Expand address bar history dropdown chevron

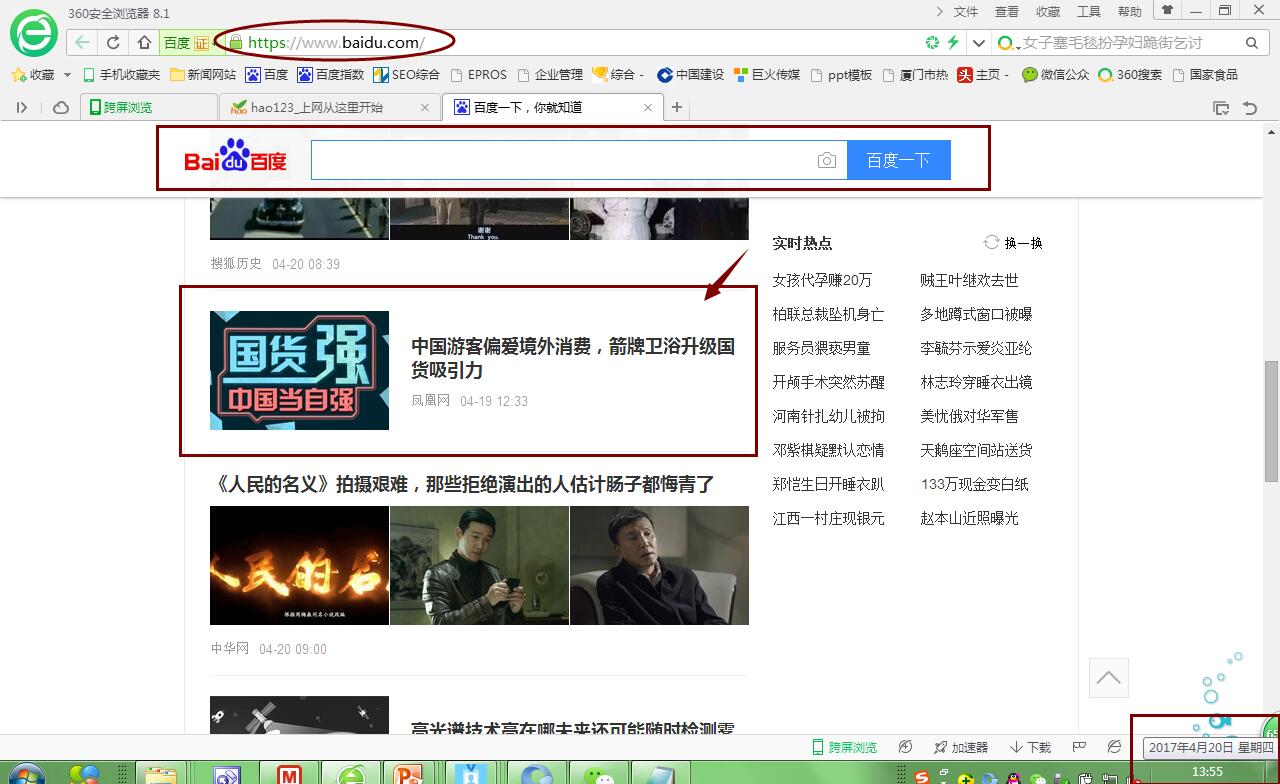point(979,43)
